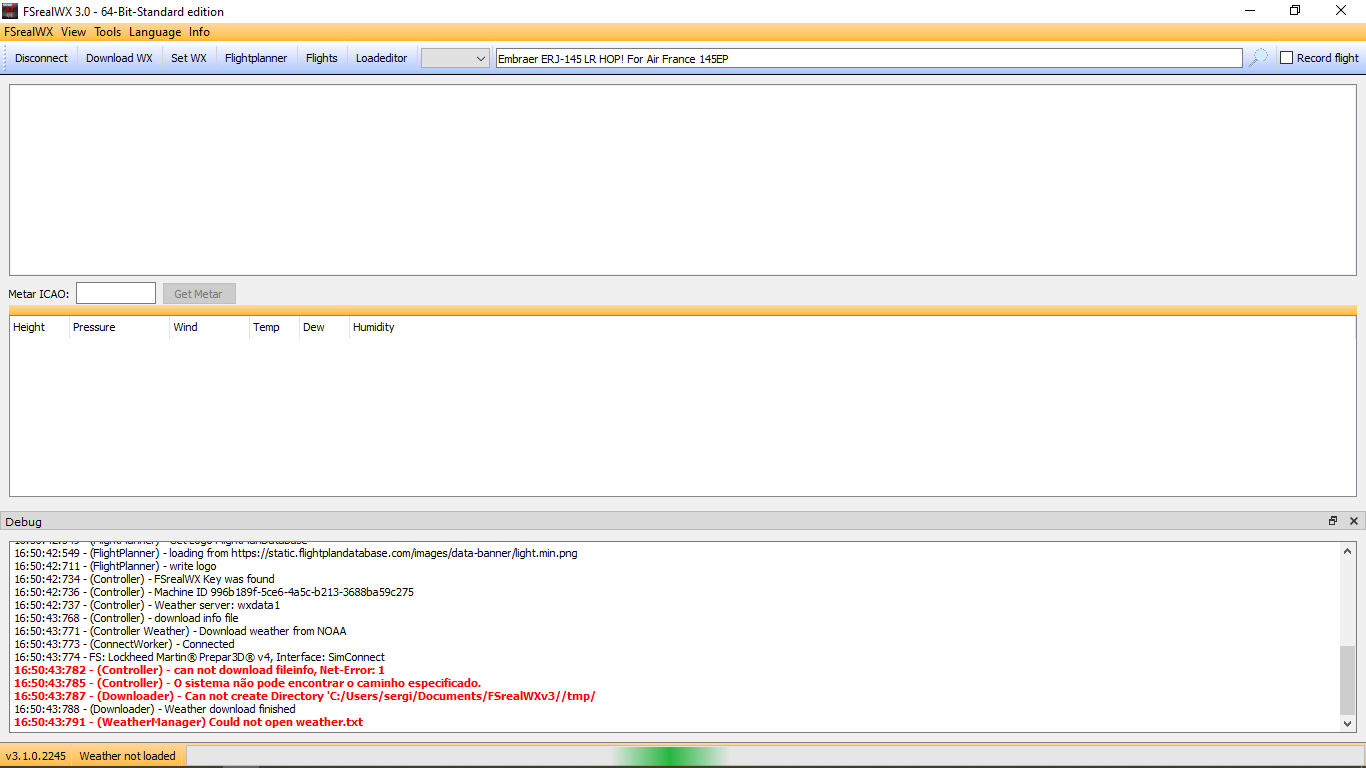Image resolution: width=1366 pixels, height=768 pixels.
Task: Click the 'Can not create Directory' error line
Action: click(x=305, y=696)
